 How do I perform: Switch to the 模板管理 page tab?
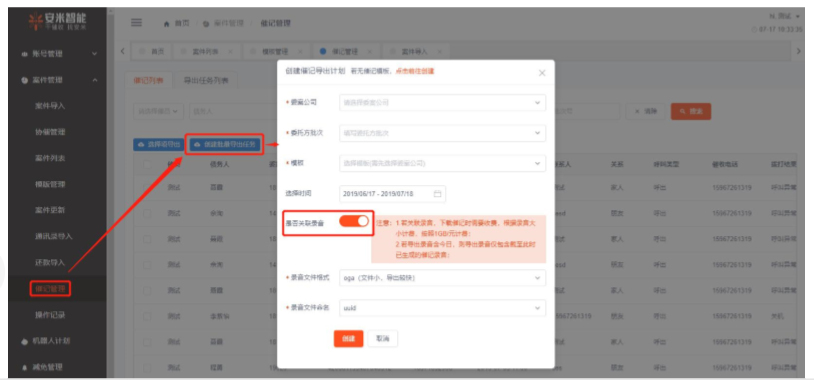point(275,52)
